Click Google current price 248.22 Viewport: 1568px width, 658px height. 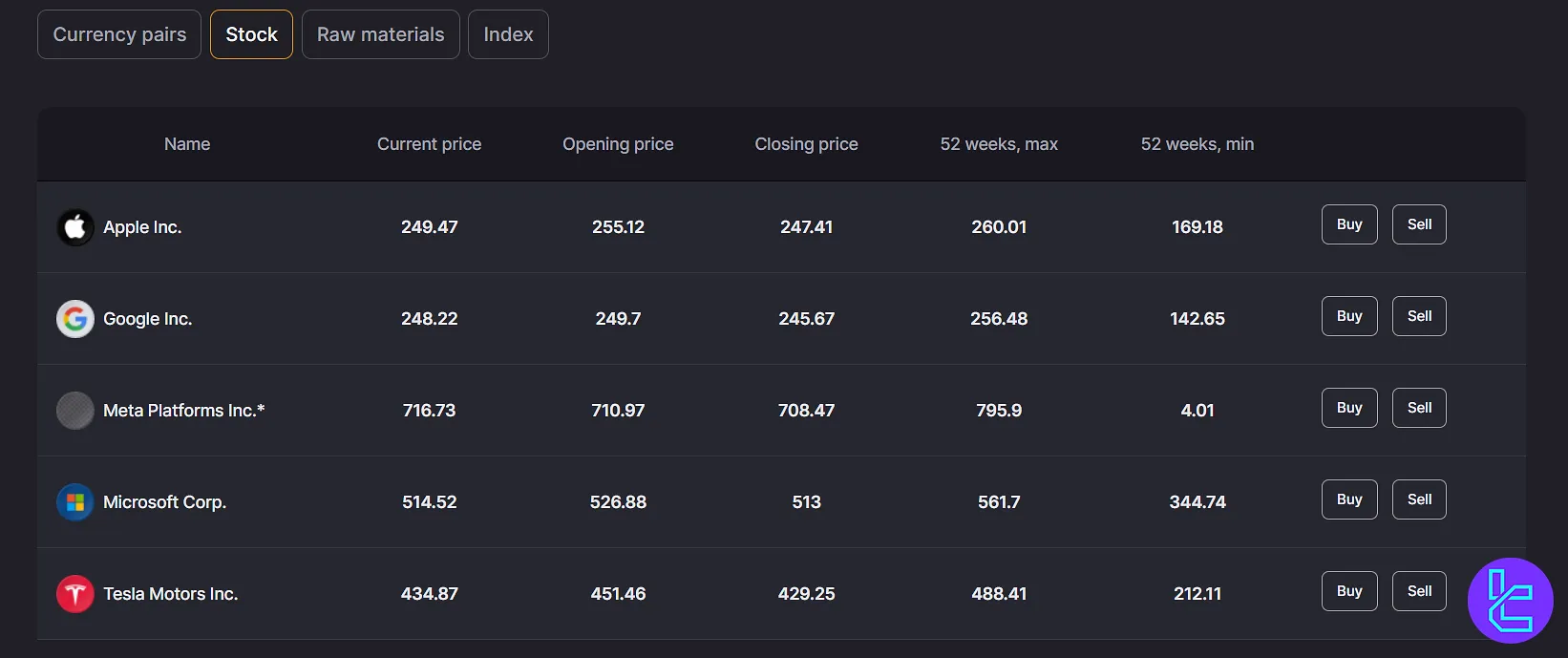430,319
